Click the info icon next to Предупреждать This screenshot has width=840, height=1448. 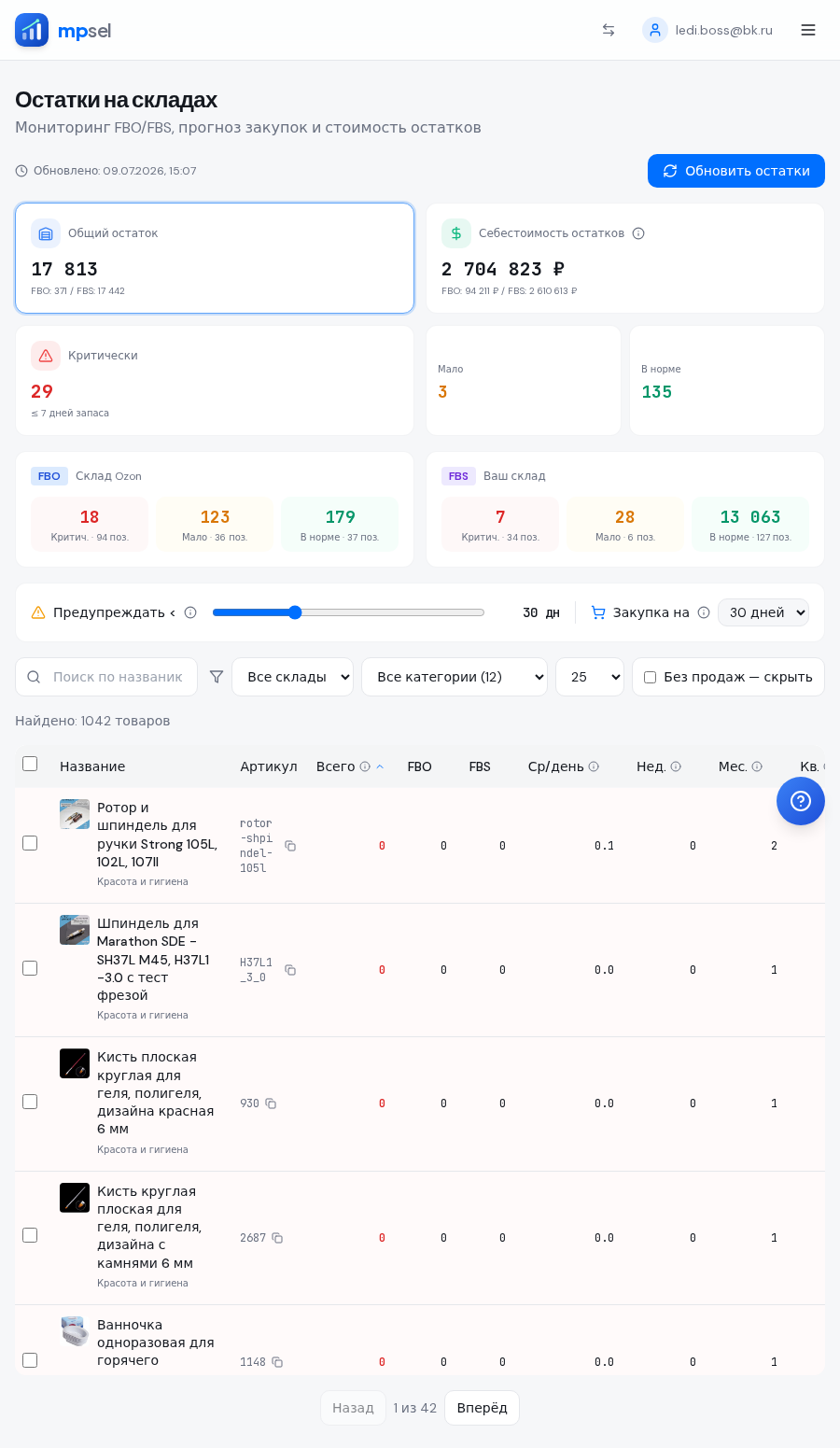tap(190, 612)
